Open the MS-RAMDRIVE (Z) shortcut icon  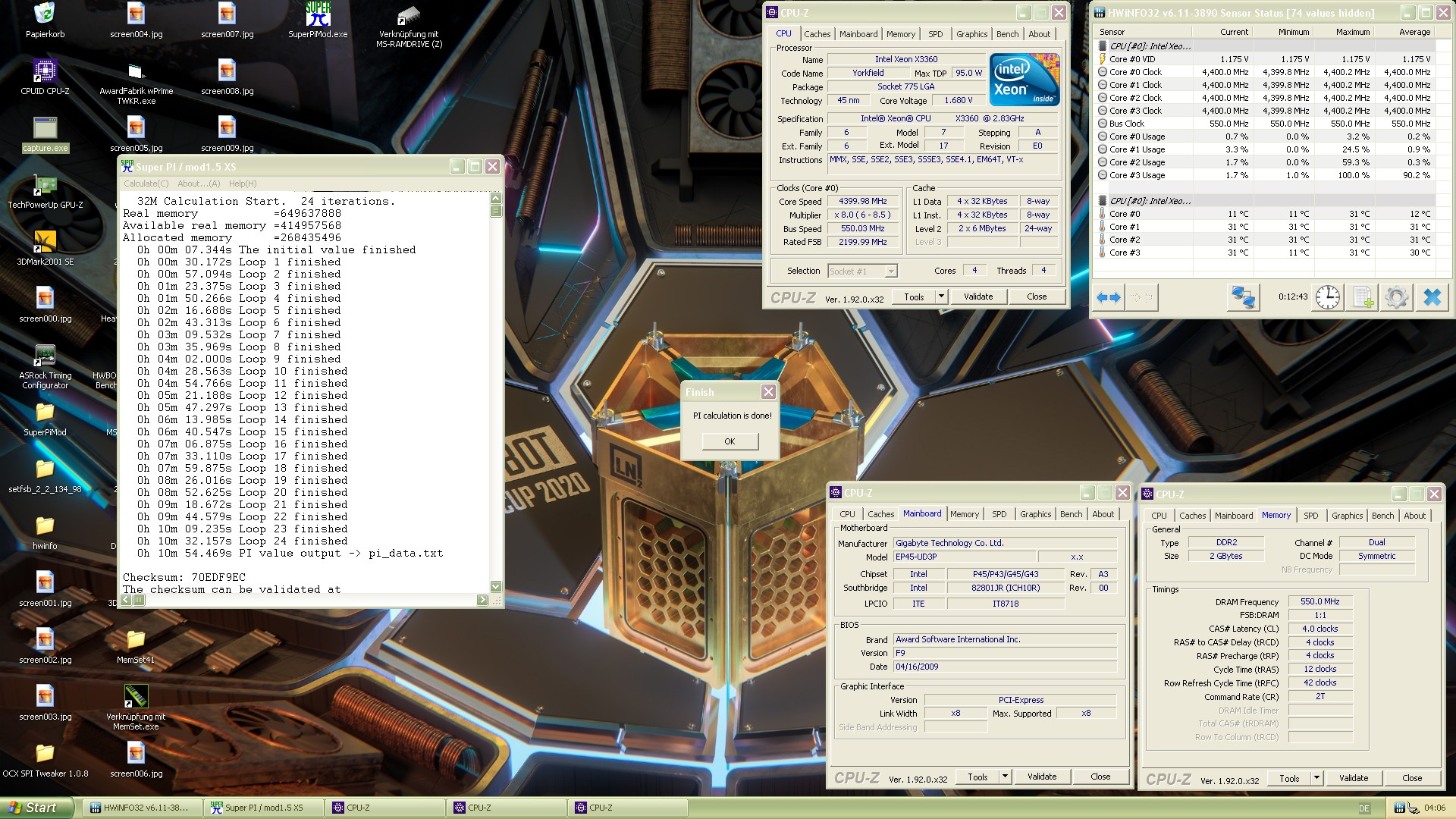pos(409,14)
